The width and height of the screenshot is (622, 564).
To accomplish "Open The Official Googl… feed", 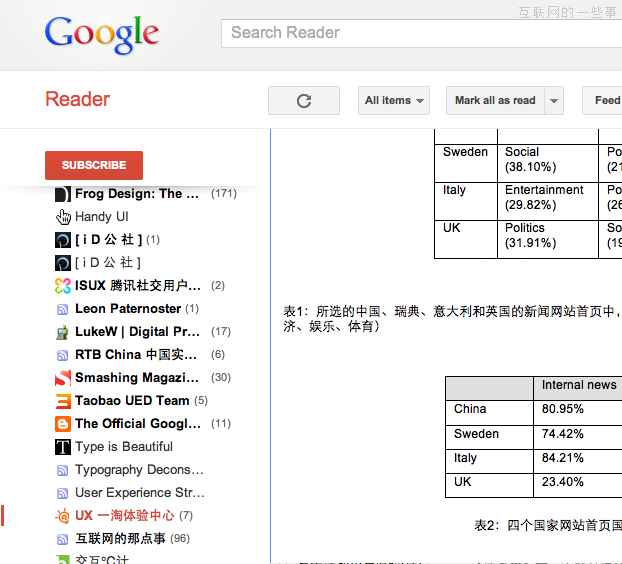I will (138, 424).
